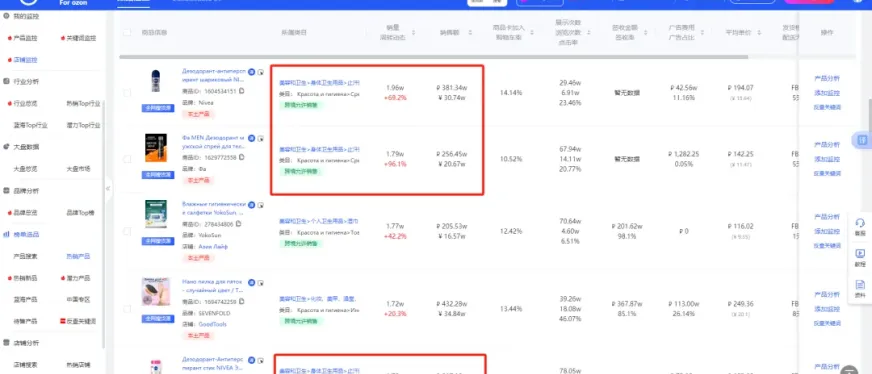The image size is (872, 374).
Task: Open 热销Top行业 in the sidebar
Action: tap(83, 103)
